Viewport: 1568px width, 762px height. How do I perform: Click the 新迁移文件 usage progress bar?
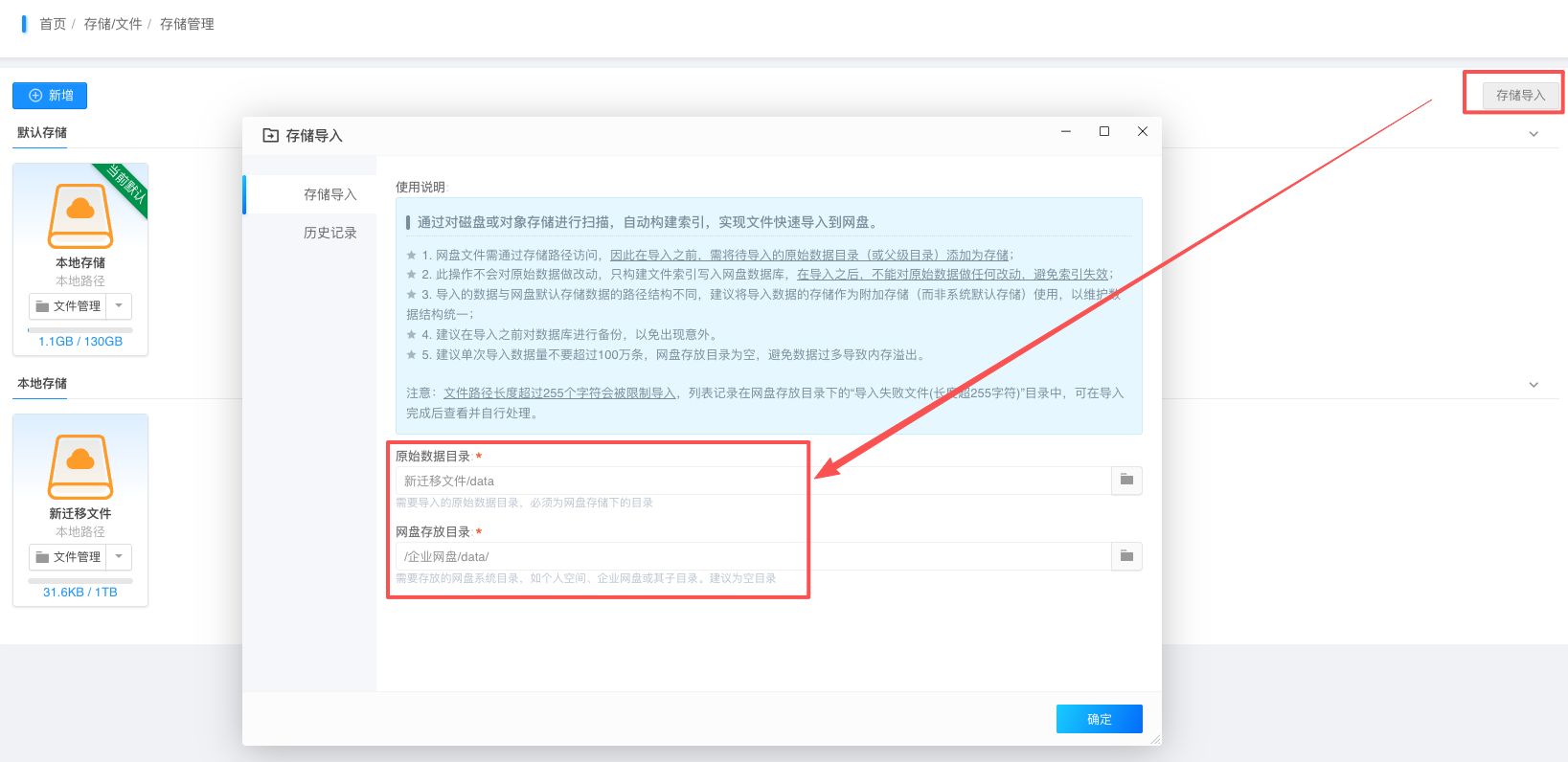(80, 581)
